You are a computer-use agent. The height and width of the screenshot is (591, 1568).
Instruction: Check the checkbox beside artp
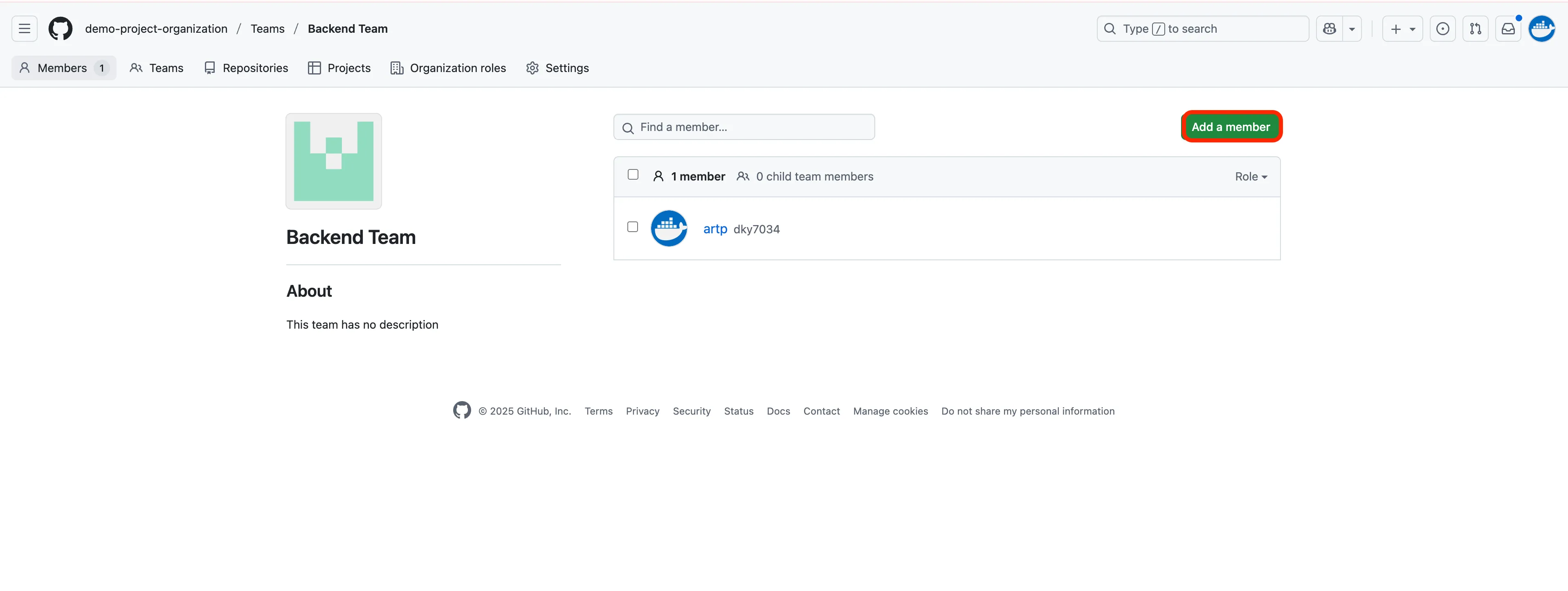point(632,227)
